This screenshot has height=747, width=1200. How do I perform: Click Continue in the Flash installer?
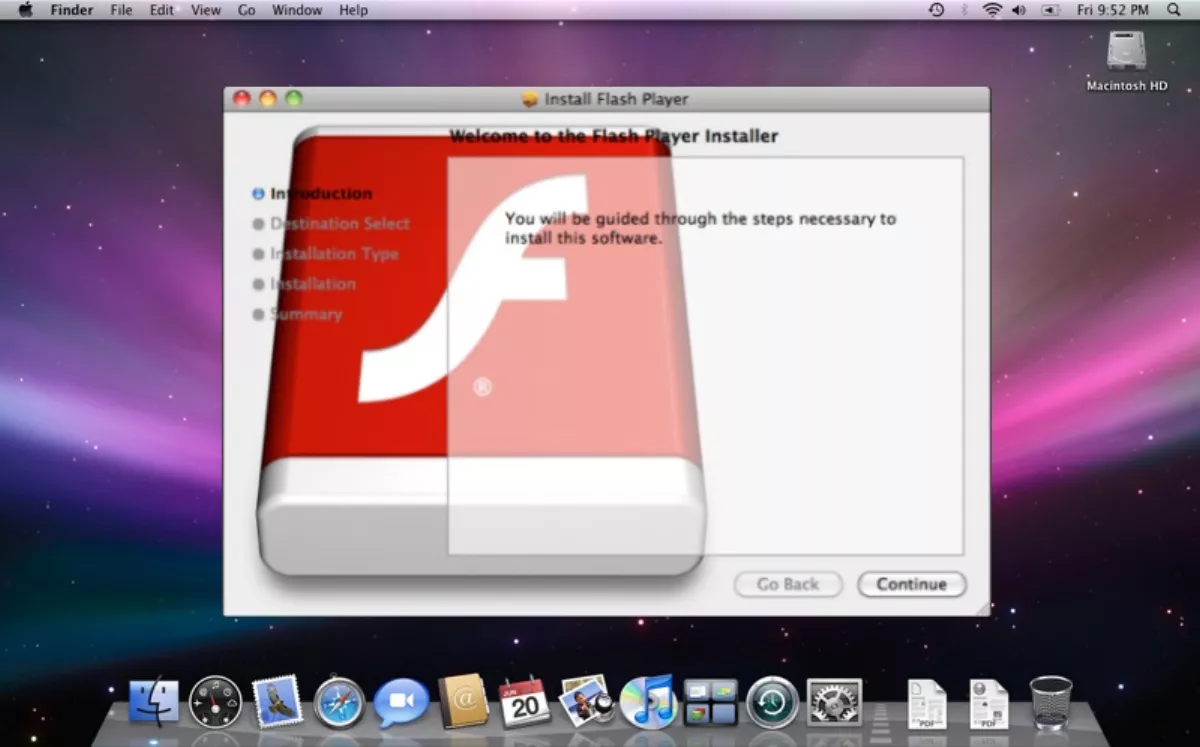[x=911, y=584]
